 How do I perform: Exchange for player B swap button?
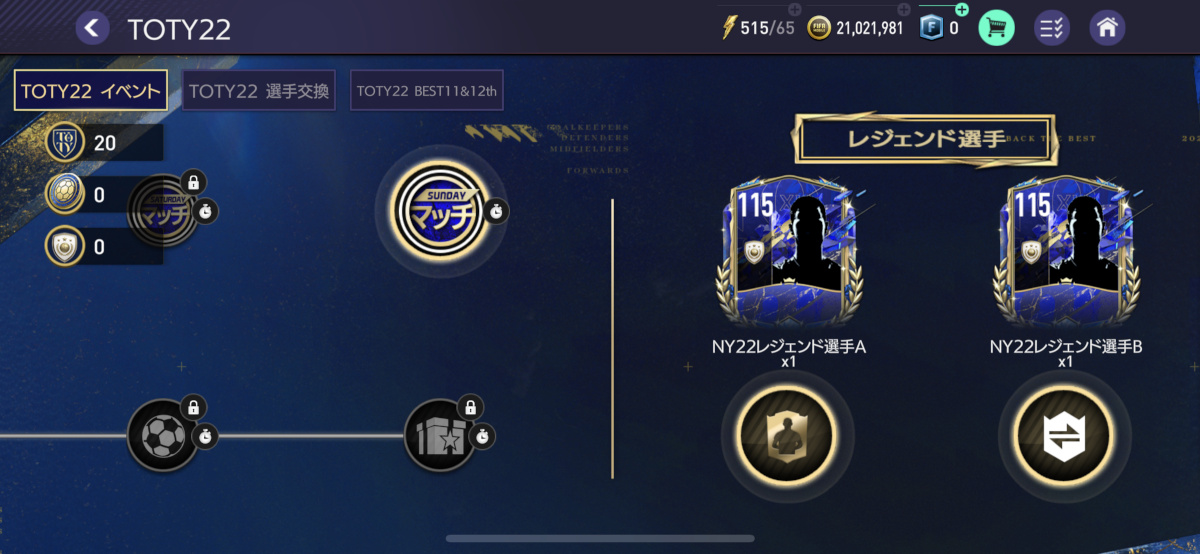point(1065,436)
